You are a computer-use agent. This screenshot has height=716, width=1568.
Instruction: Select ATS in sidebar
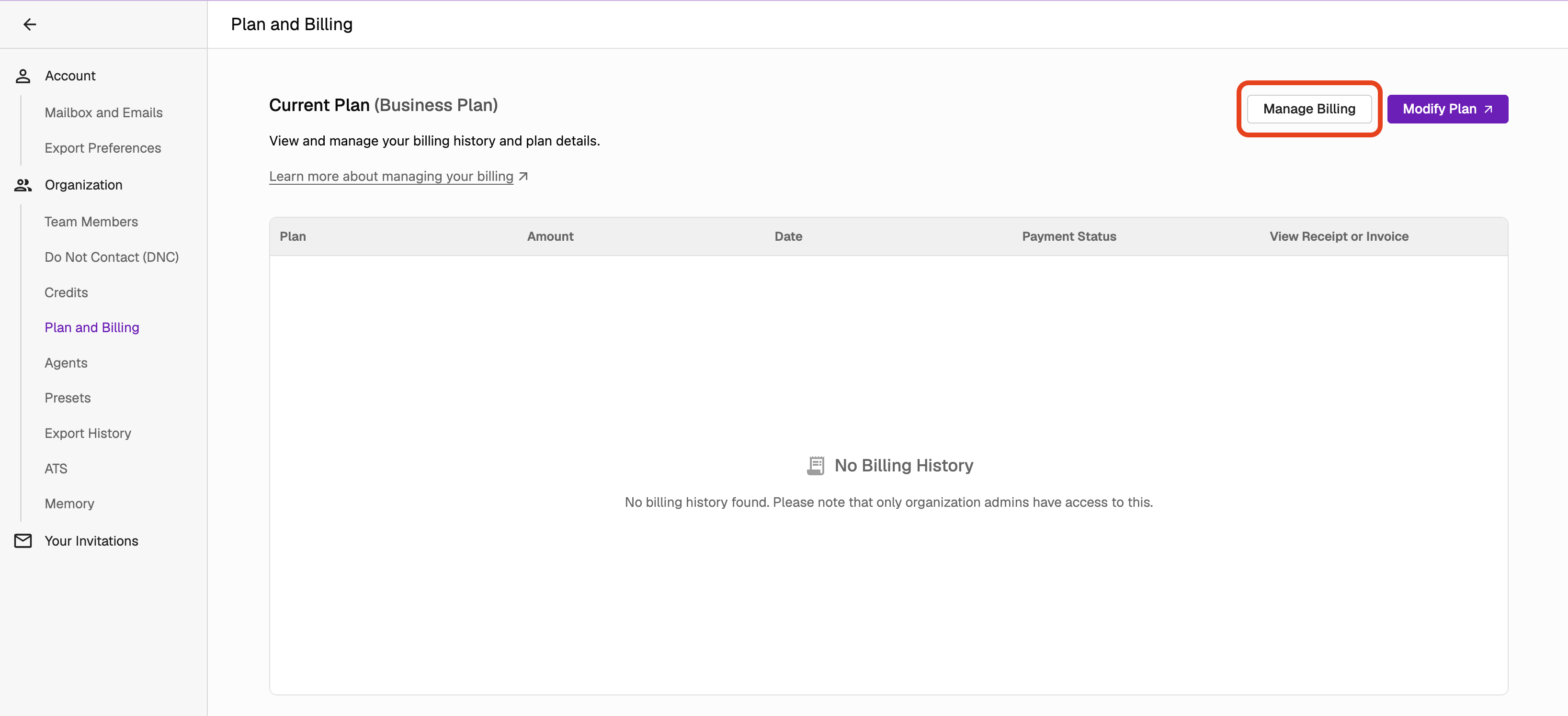click(x=56, y=469)
